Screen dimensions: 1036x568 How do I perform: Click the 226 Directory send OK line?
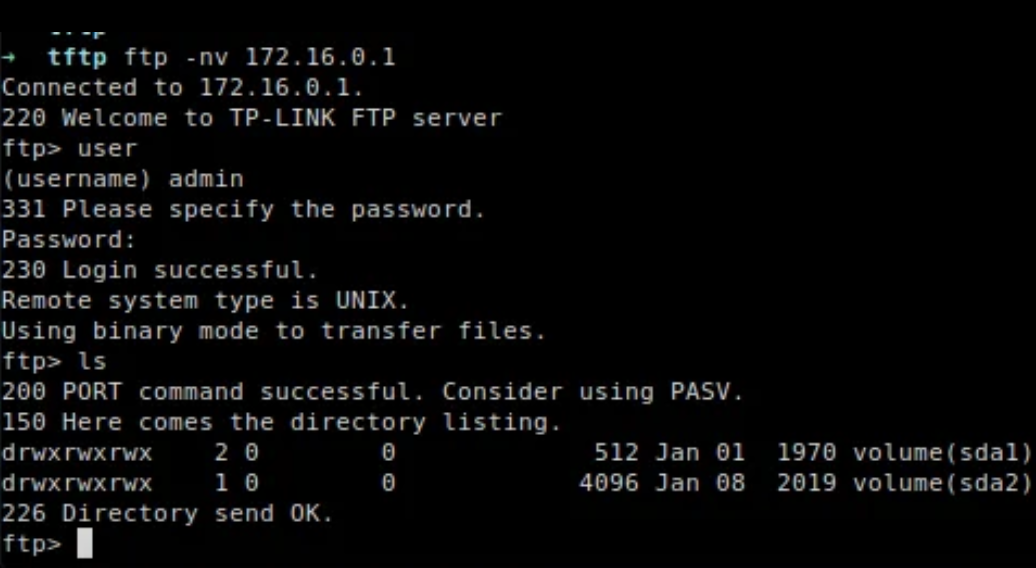[x=167, y=514]
